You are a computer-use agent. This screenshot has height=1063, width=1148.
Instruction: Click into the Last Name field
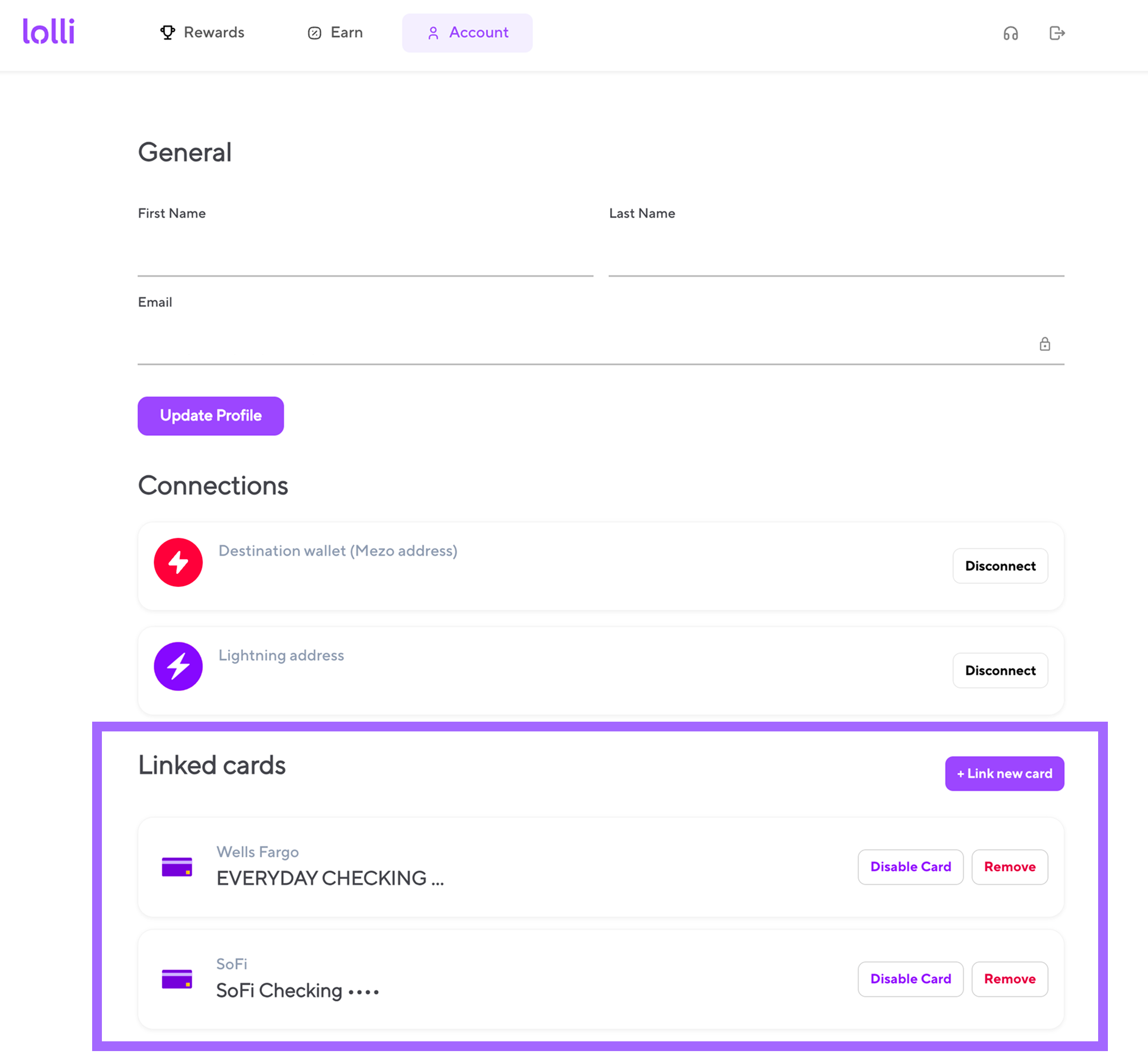pos(836,256)
